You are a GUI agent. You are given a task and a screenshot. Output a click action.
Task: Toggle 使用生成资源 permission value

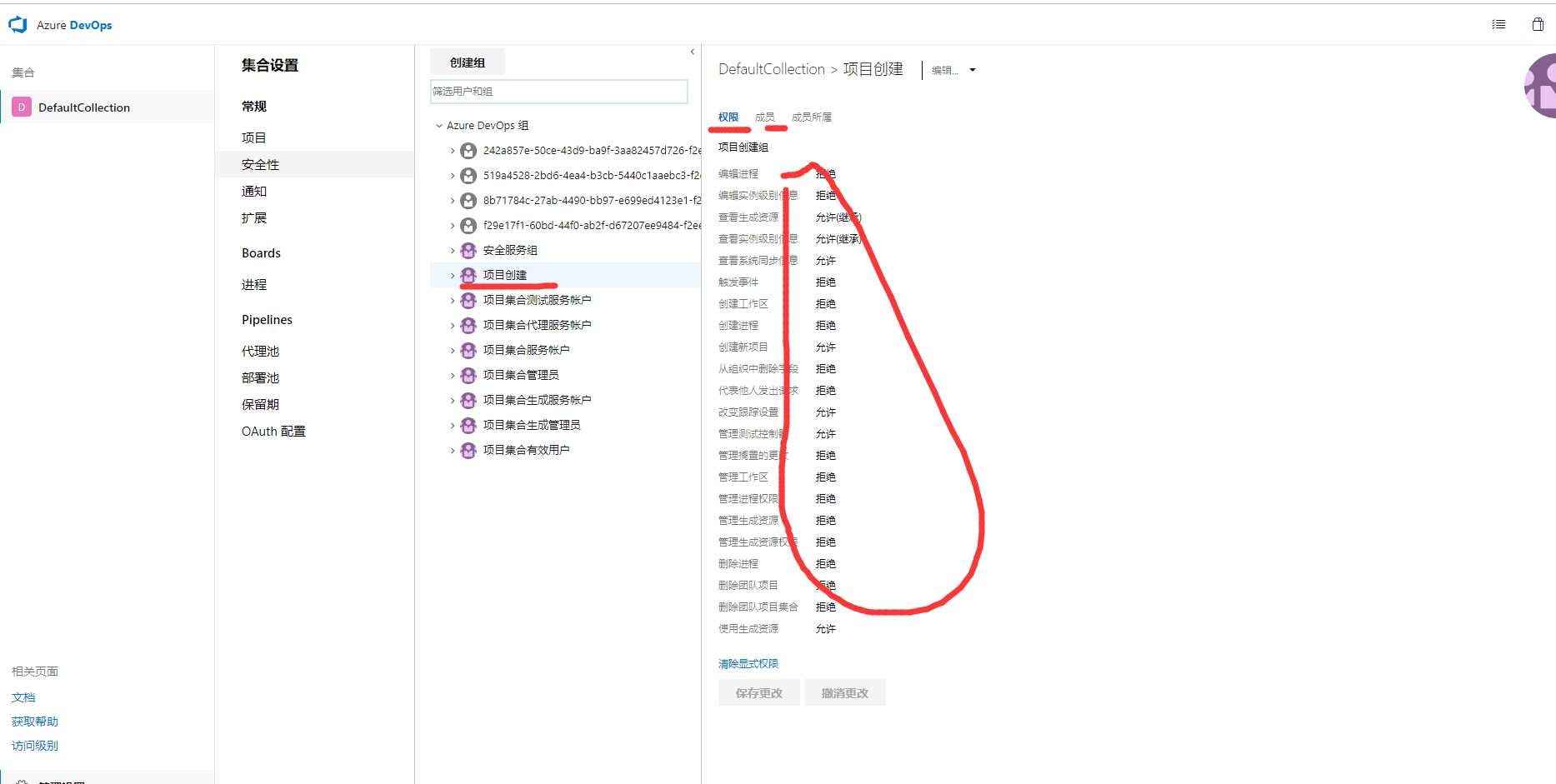pos(825,629)
